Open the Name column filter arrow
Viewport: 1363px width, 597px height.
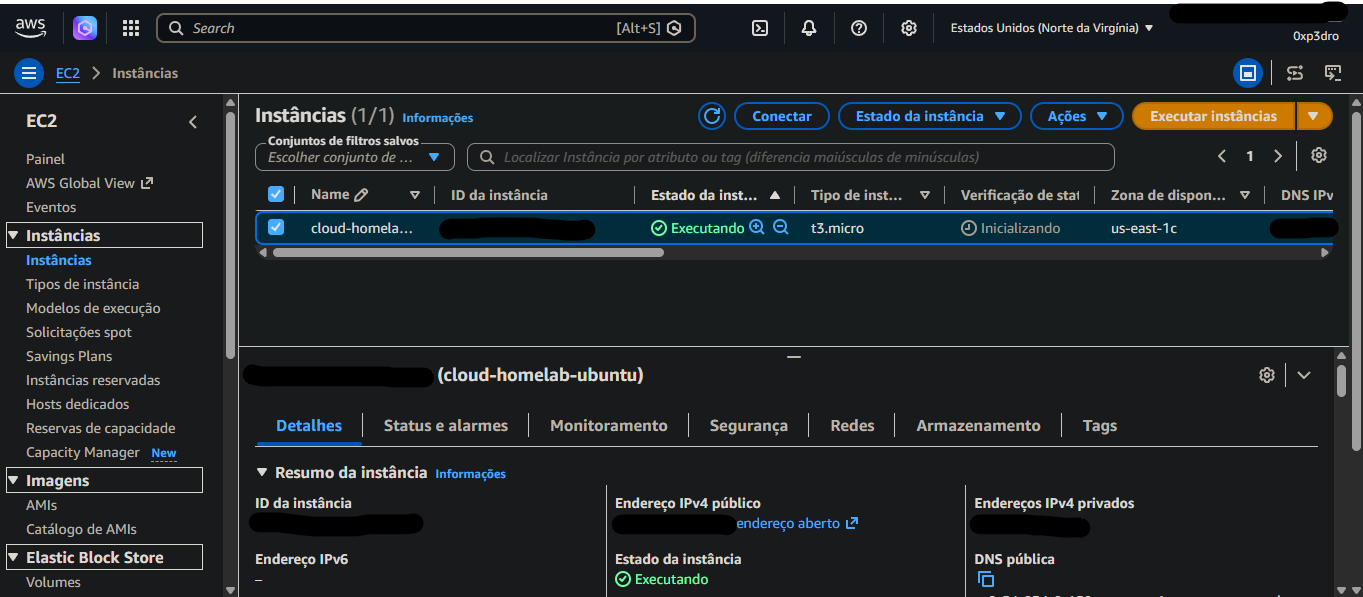415,195
